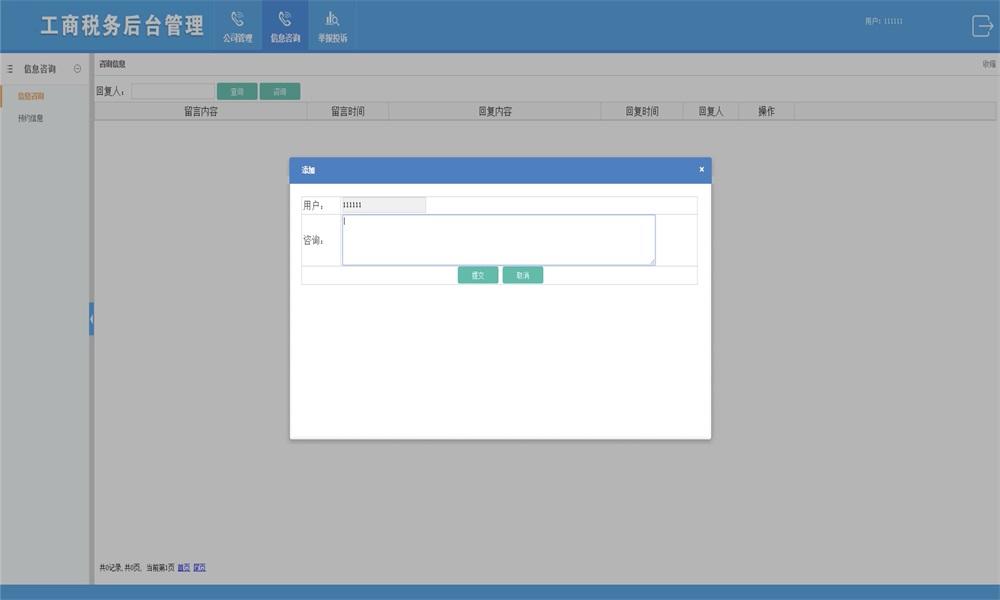The width and height of the screenshot is (1000, 600).
Task: Close the 添加 dialog with the X
Action: (701, 170)
